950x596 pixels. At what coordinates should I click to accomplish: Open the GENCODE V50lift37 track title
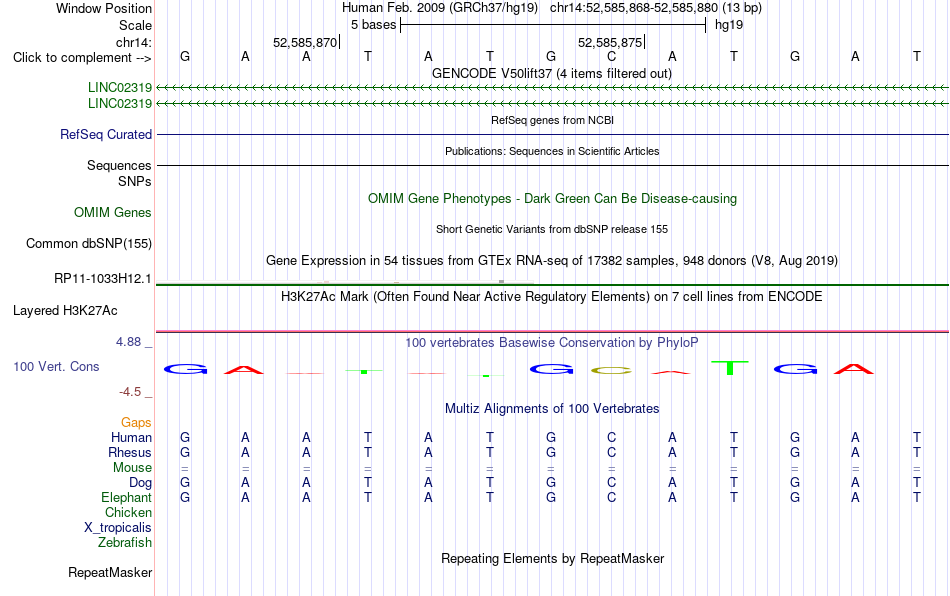[x=551, y=74]
